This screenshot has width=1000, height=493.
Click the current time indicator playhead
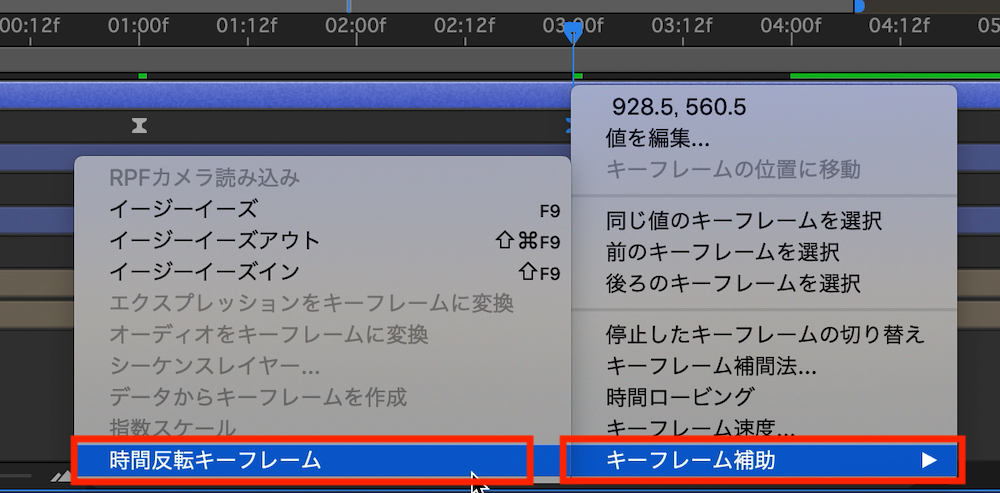tap(573, 32)
